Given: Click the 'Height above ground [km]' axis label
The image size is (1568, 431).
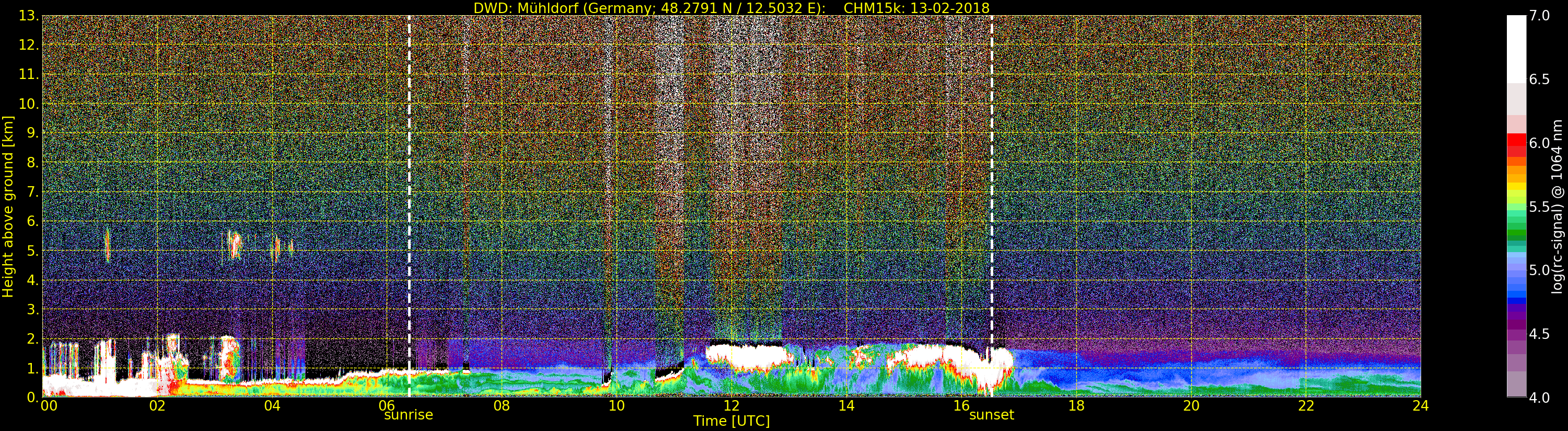Looking at the screenshot, I should (x=8, y=207).
